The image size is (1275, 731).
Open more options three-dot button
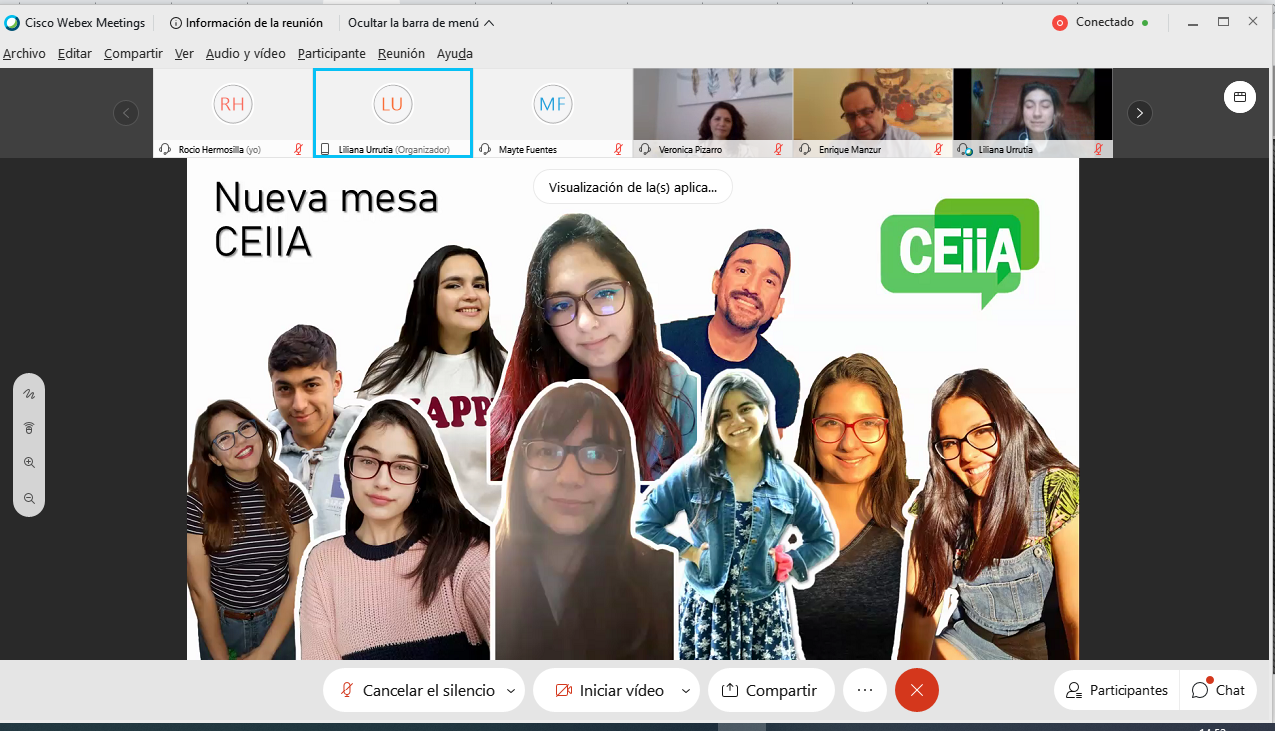(865, 690)
